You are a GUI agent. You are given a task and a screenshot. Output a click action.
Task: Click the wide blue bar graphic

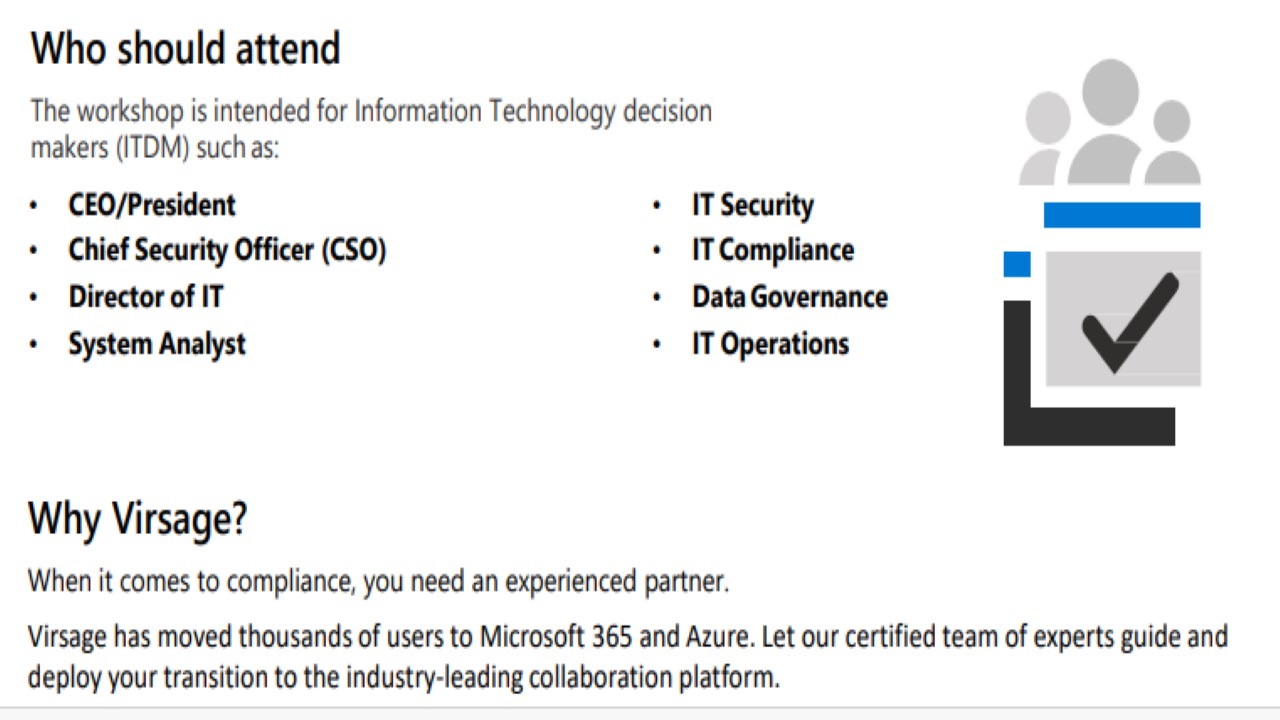1121,215
